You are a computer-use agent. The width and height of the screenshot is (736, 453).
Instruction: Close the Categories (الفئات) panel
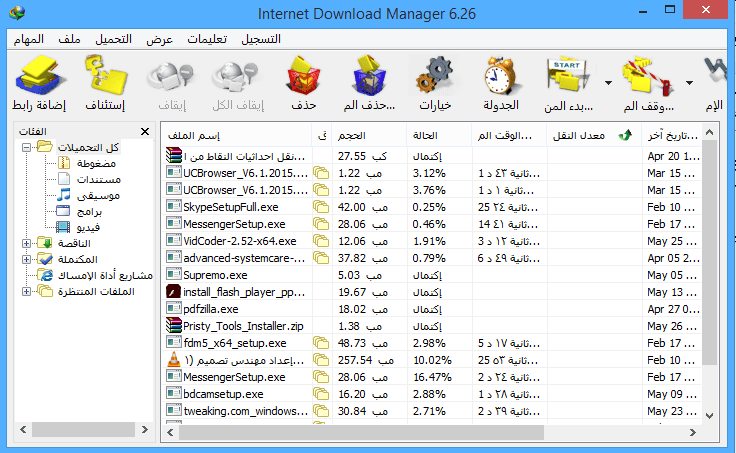(x=145, y=131)
